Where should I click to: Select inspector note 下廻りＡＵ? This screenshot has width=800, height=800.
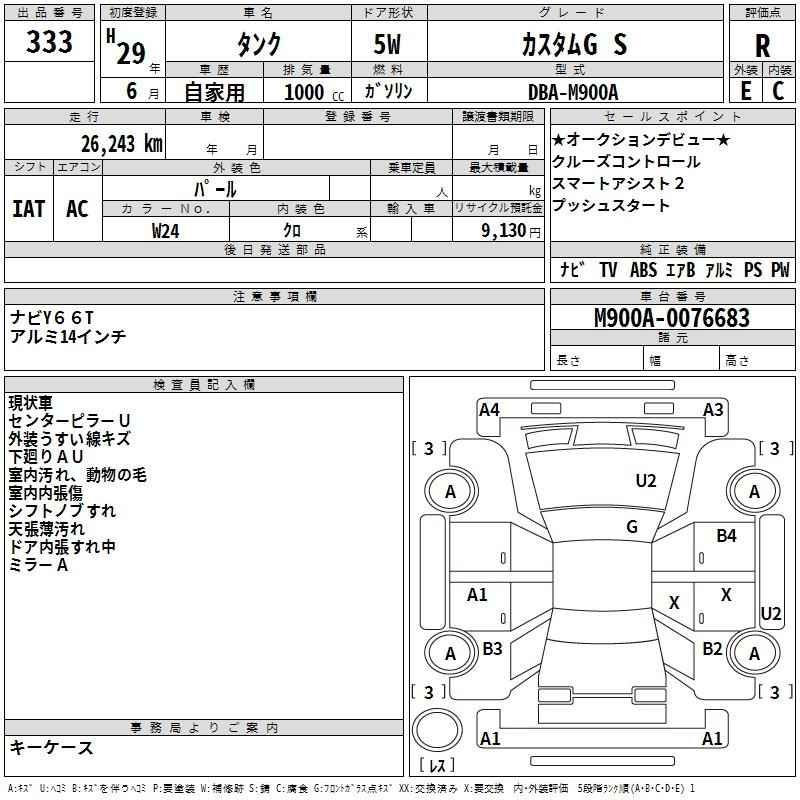pyautogui.click(x=46, y=457)
